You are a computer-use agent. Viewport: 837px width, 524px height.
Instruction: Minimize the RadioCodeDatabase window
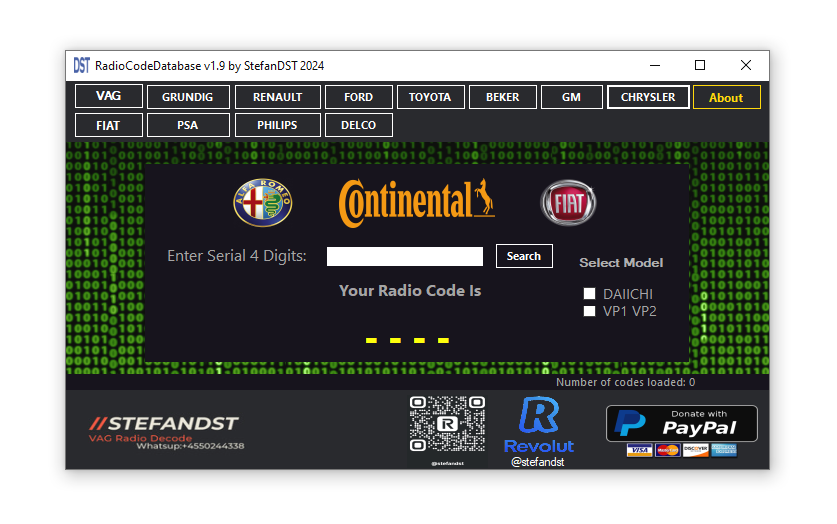point(655,65)
